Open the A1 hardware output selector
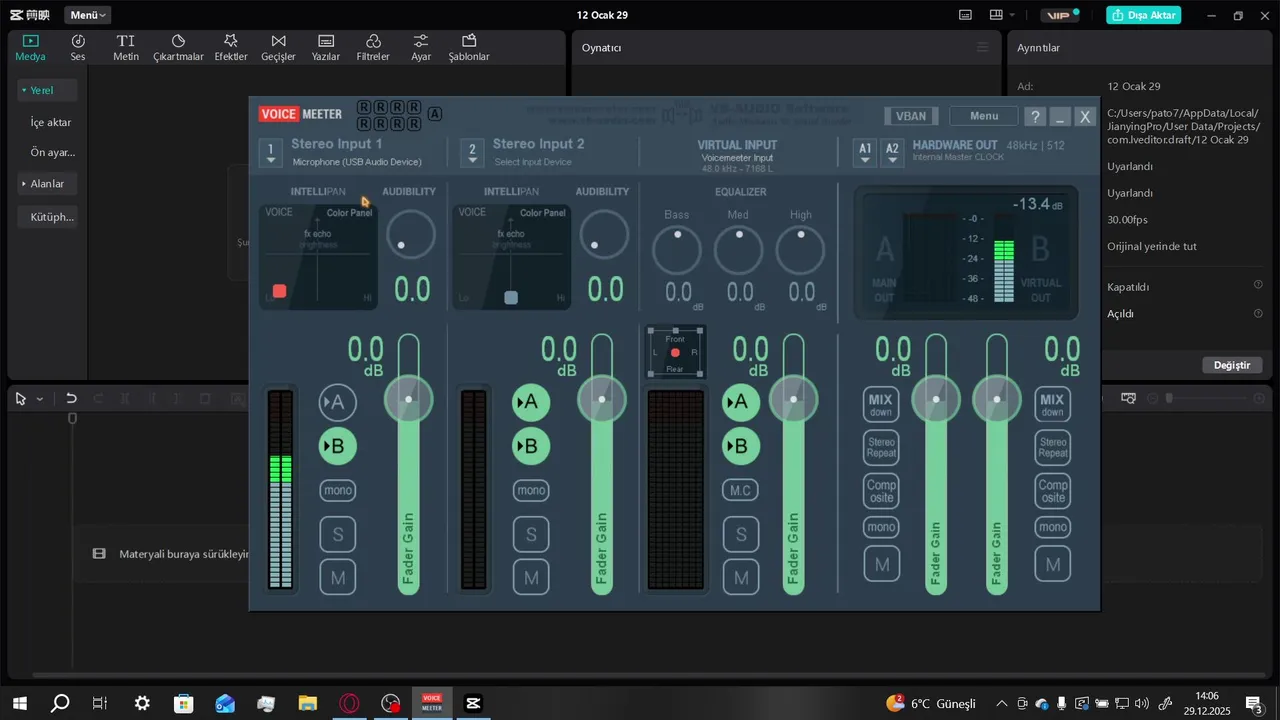 coord(865,152)
